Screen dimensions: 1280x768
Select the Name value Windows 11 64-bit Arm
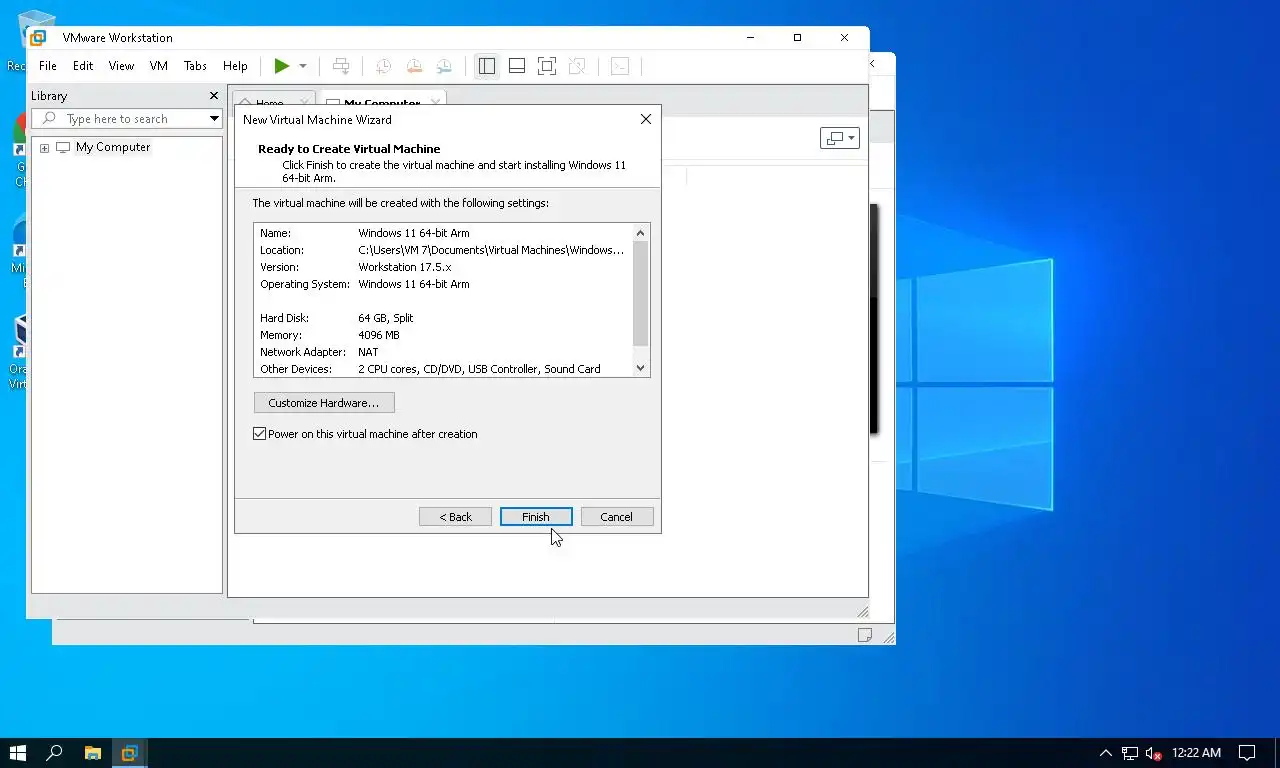point(414,233)
